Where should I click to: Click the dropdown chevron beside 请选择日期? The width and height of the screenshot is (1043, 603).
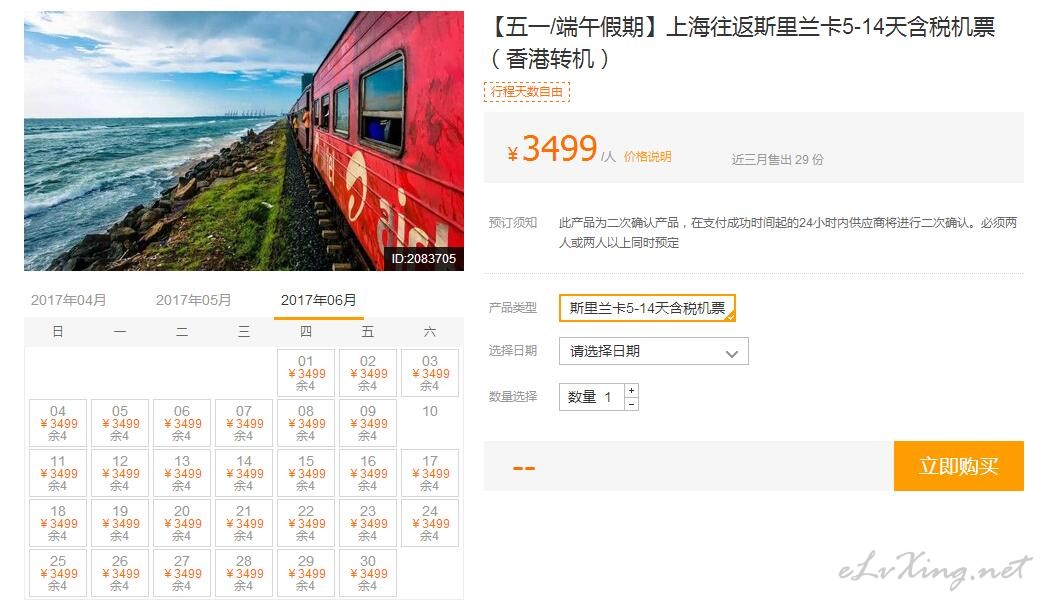point(732,354)
